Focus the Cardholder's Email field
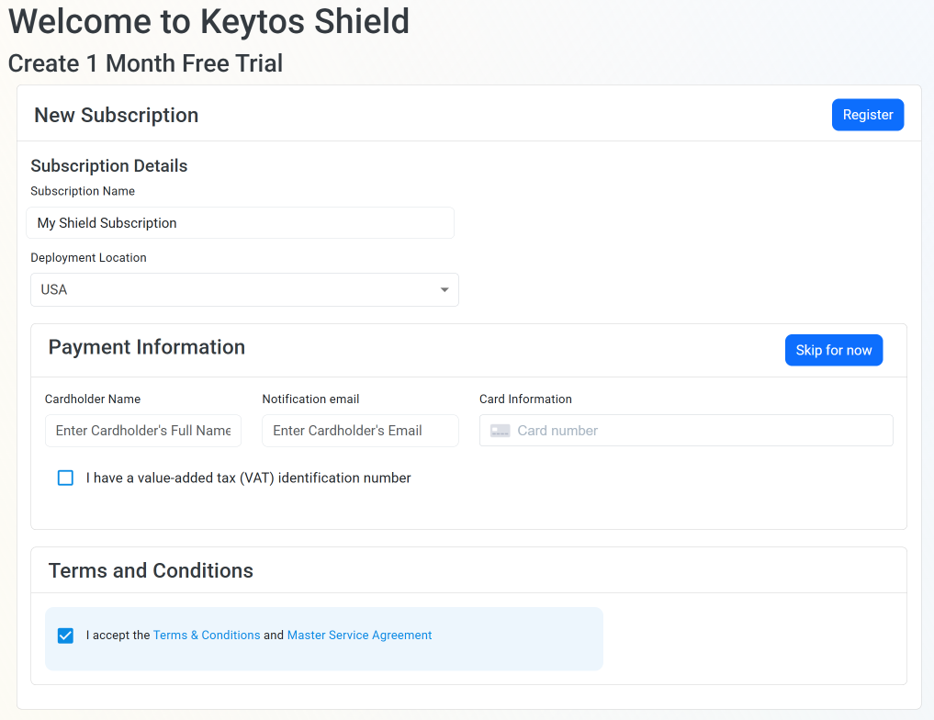The height and width of the screenshot is (720, 934). (x=360, y=431)
